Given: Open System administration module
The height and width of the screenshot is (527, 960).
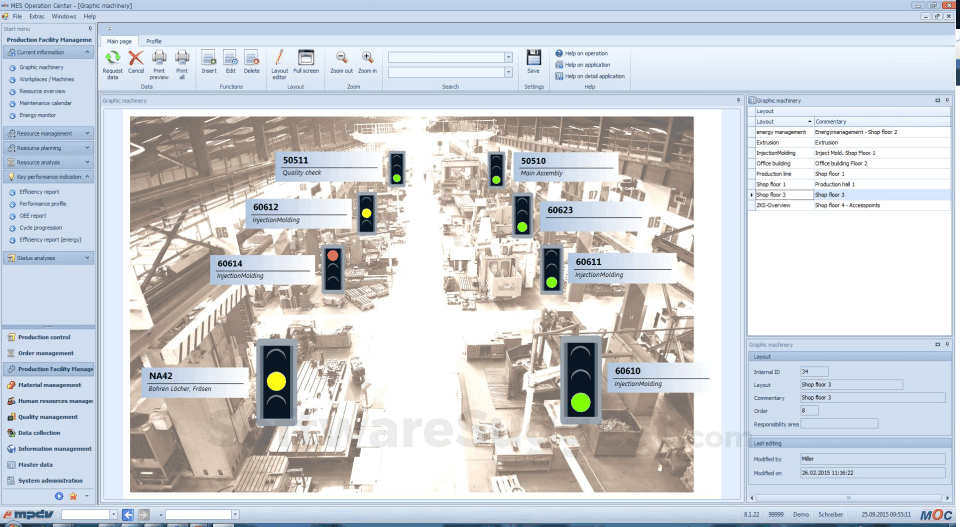Looking at the screenshot, I should [50, 480].
